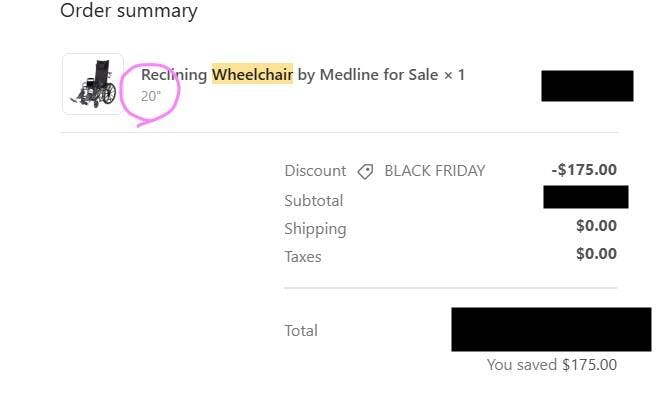Click the "Discount" label
Screen dimensions: 667x415
pos(315,171)
